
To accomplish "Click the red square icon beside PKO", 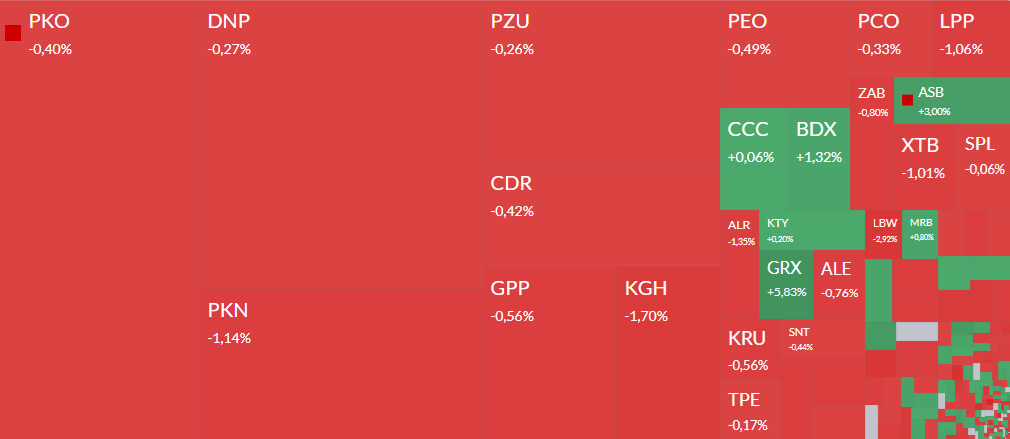I will point(13,33).
